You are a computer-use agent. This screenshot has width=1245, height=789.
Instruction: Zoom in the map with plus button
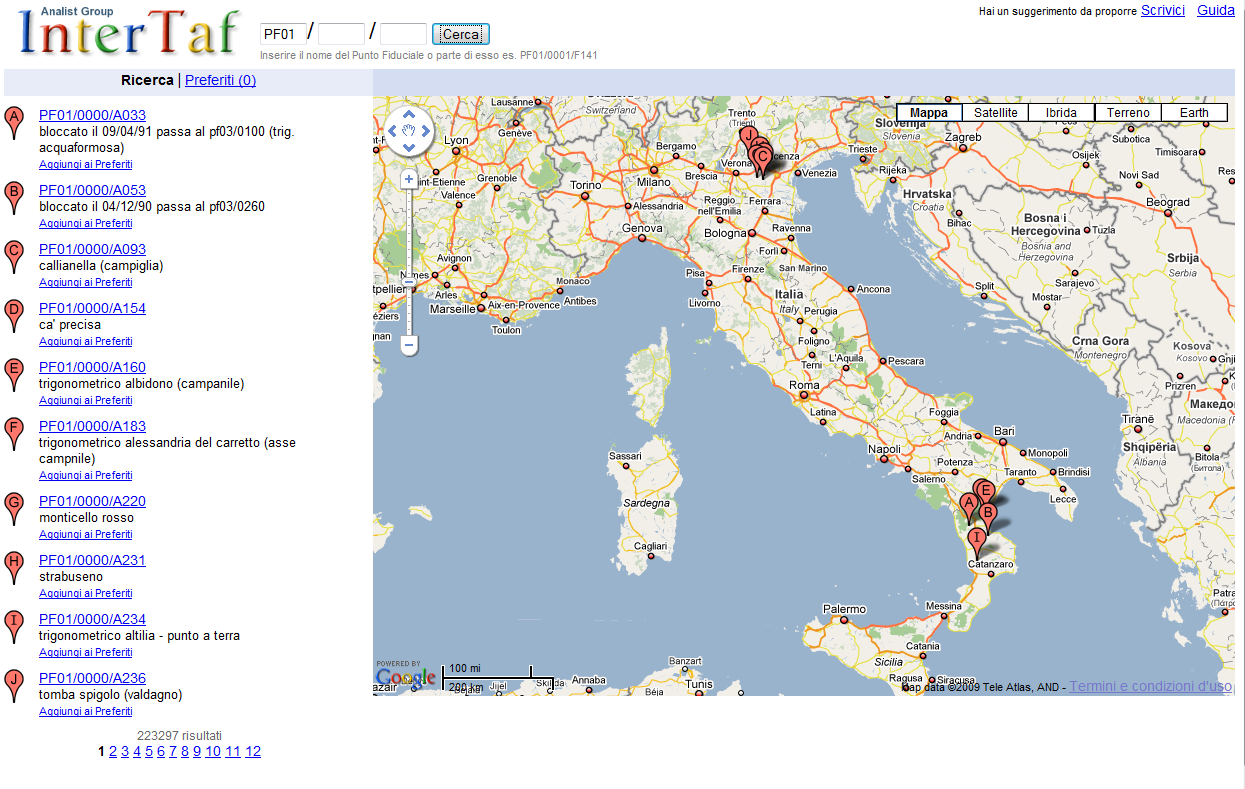point(409,180)
